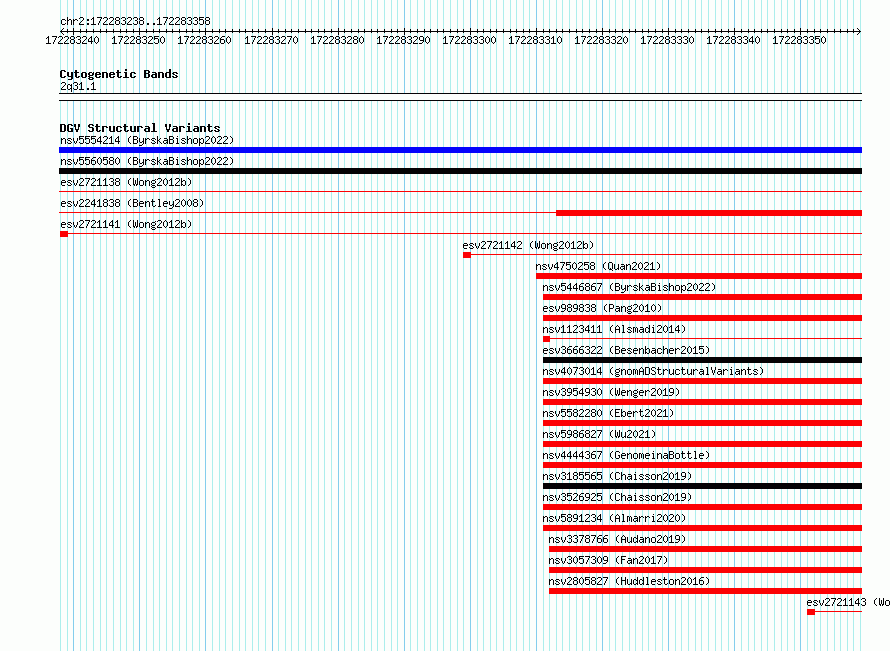Click red bar of nsv4444367 (GenomeinaBottle)
The height and width of the screenshot is (651, 890).
click(x=702, y=465)
